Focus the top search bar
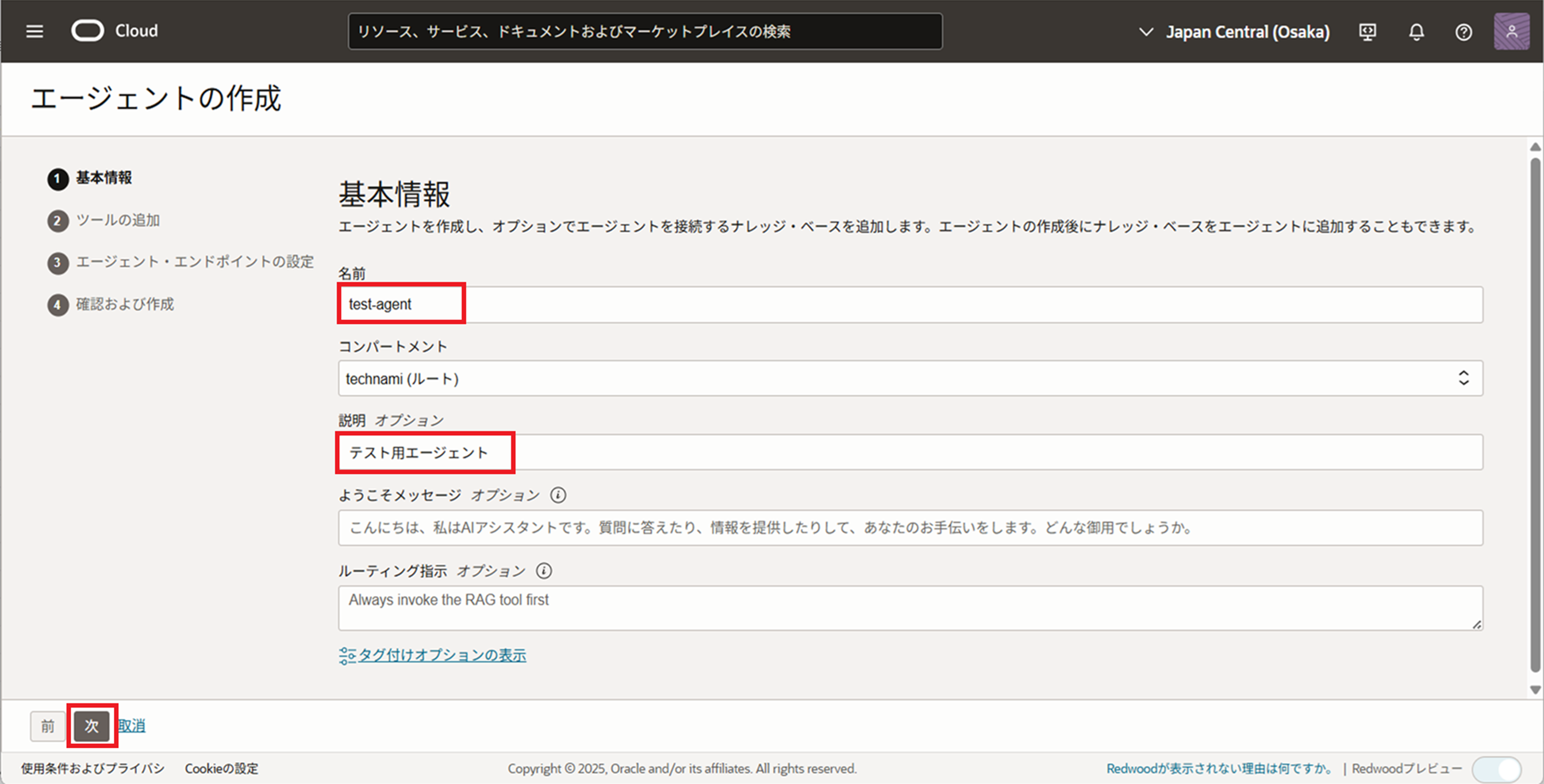Screen dimensions: 1544x784 645,31
